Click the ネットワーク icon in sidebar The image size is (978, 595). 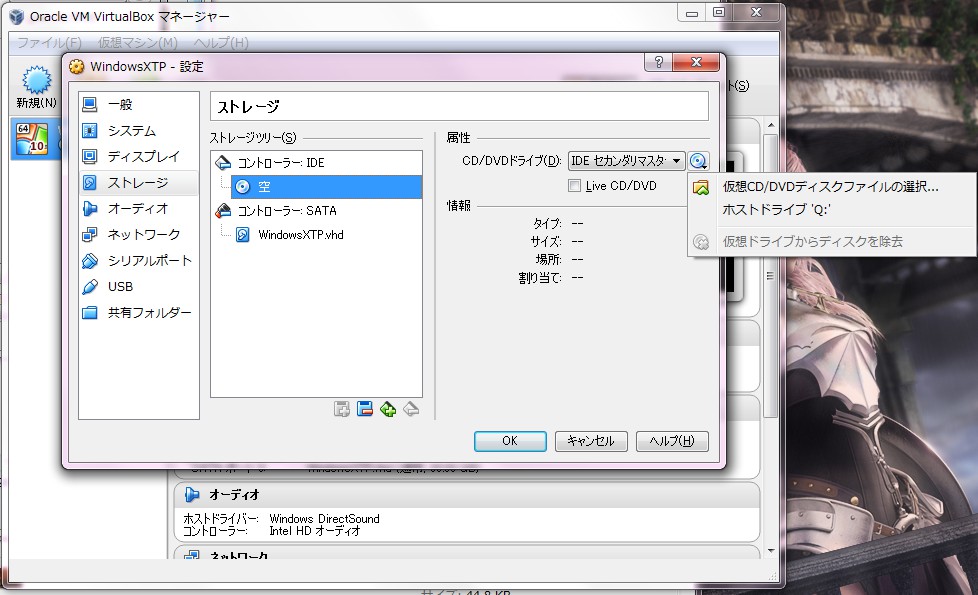90,235
